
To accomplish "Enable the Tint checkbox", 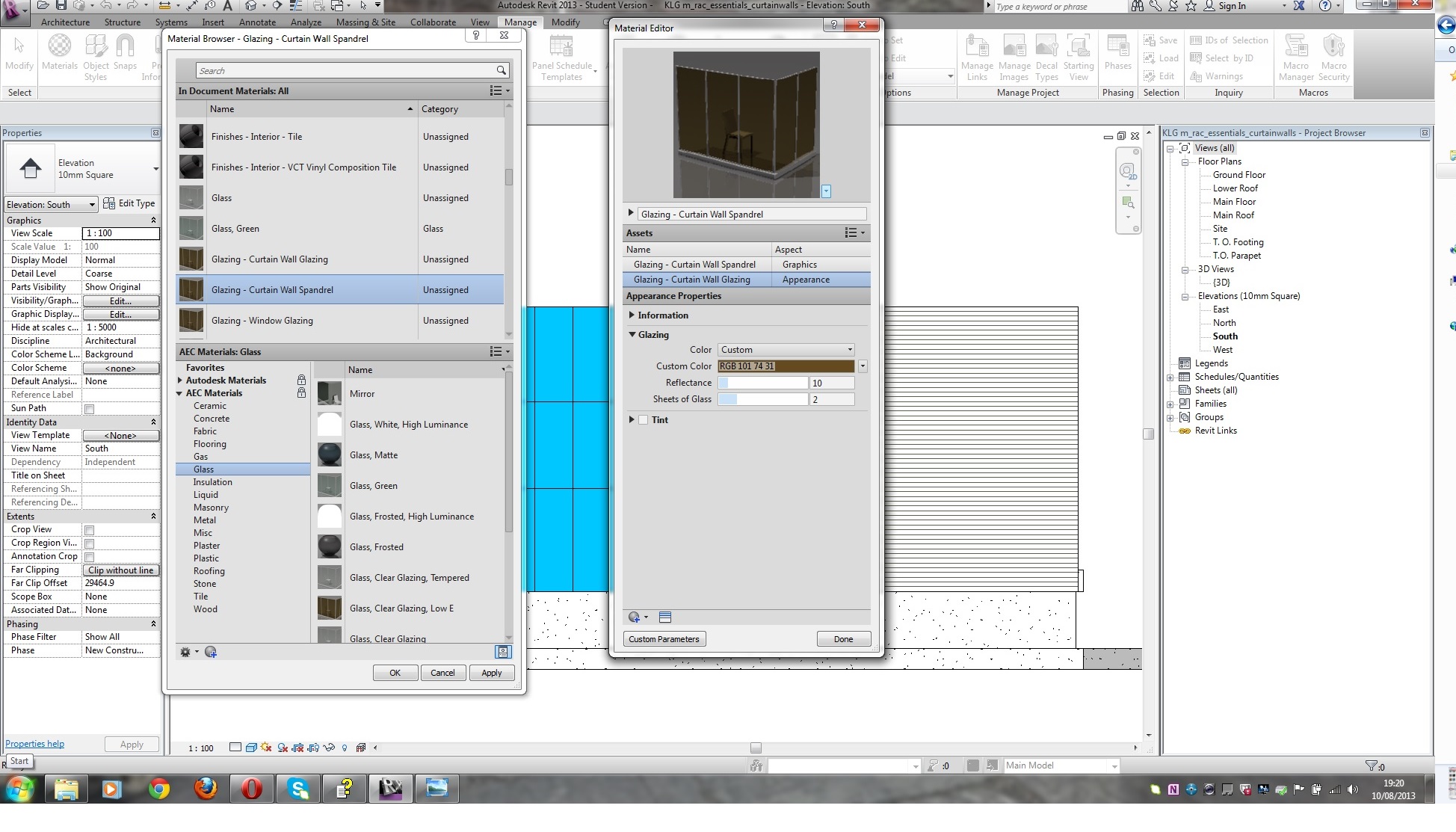I will point(643,420).
